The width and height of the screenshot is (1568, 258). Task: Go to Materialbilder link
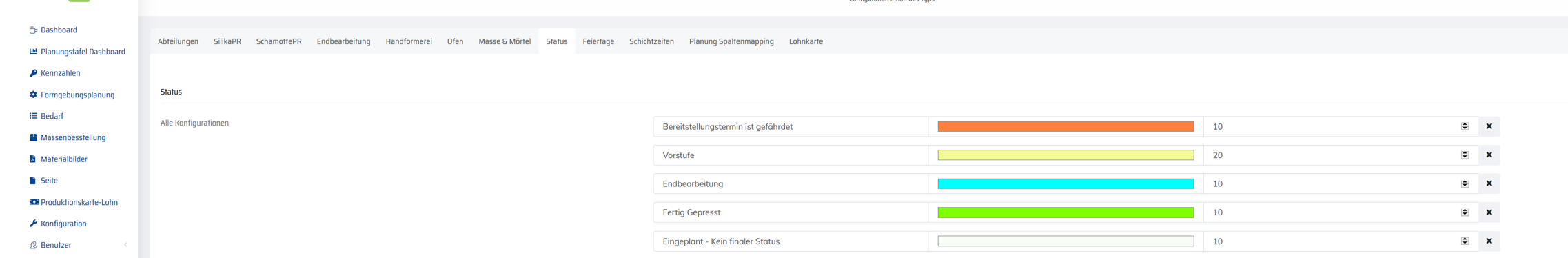click(x=63, y=159)
